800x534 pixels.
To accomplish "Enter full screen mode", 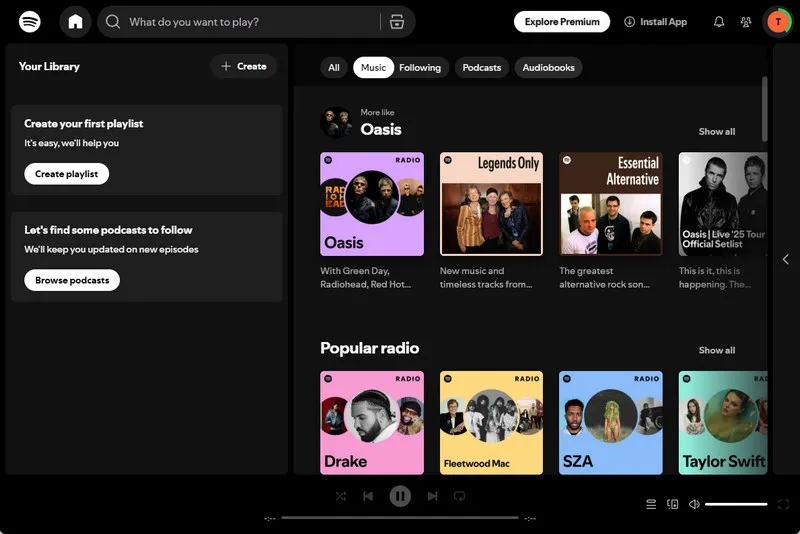I will tap(784, 504).
